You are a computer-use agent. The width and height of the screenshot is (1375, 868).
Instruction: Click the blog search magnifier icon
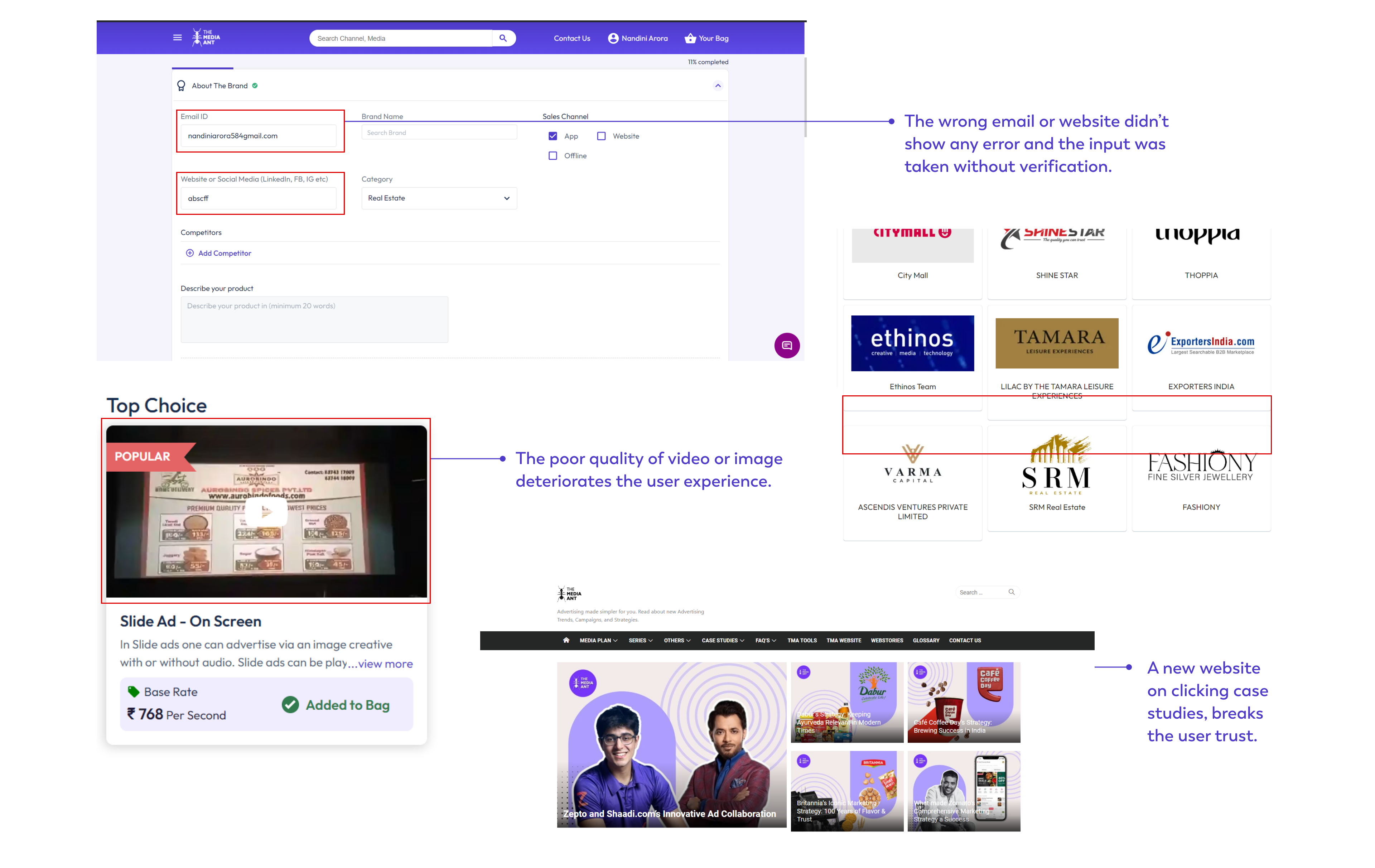[x=1011, y=592]
